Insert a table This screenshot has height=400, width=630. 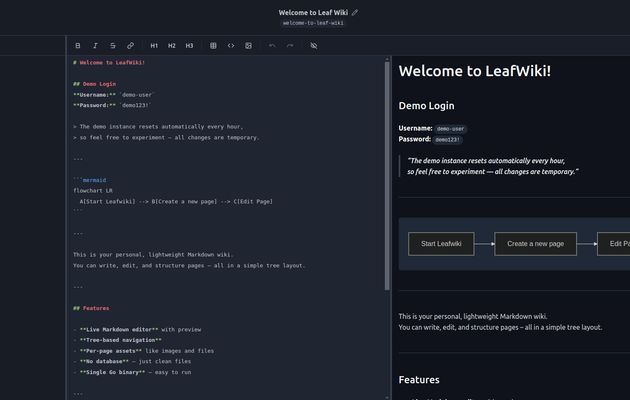[x=213, y=46]
